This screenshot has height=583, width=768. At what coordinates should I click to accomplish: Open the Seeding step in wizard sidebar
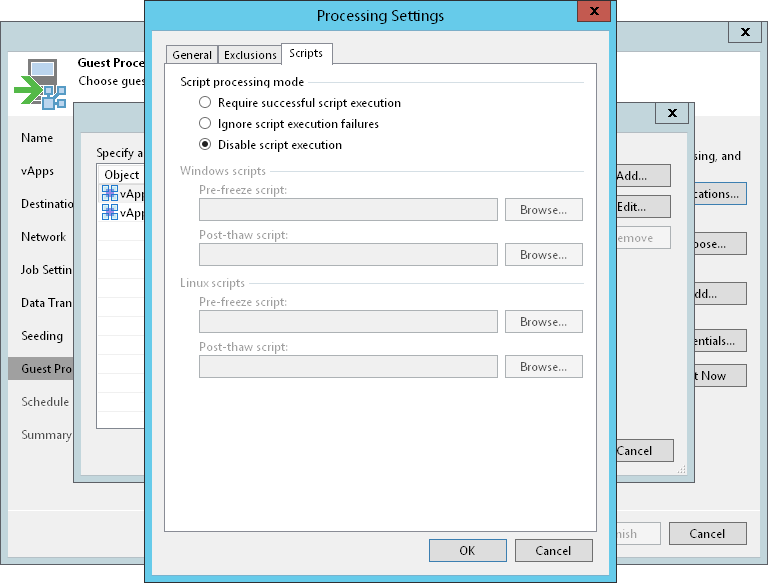click(x=42, y=336)
